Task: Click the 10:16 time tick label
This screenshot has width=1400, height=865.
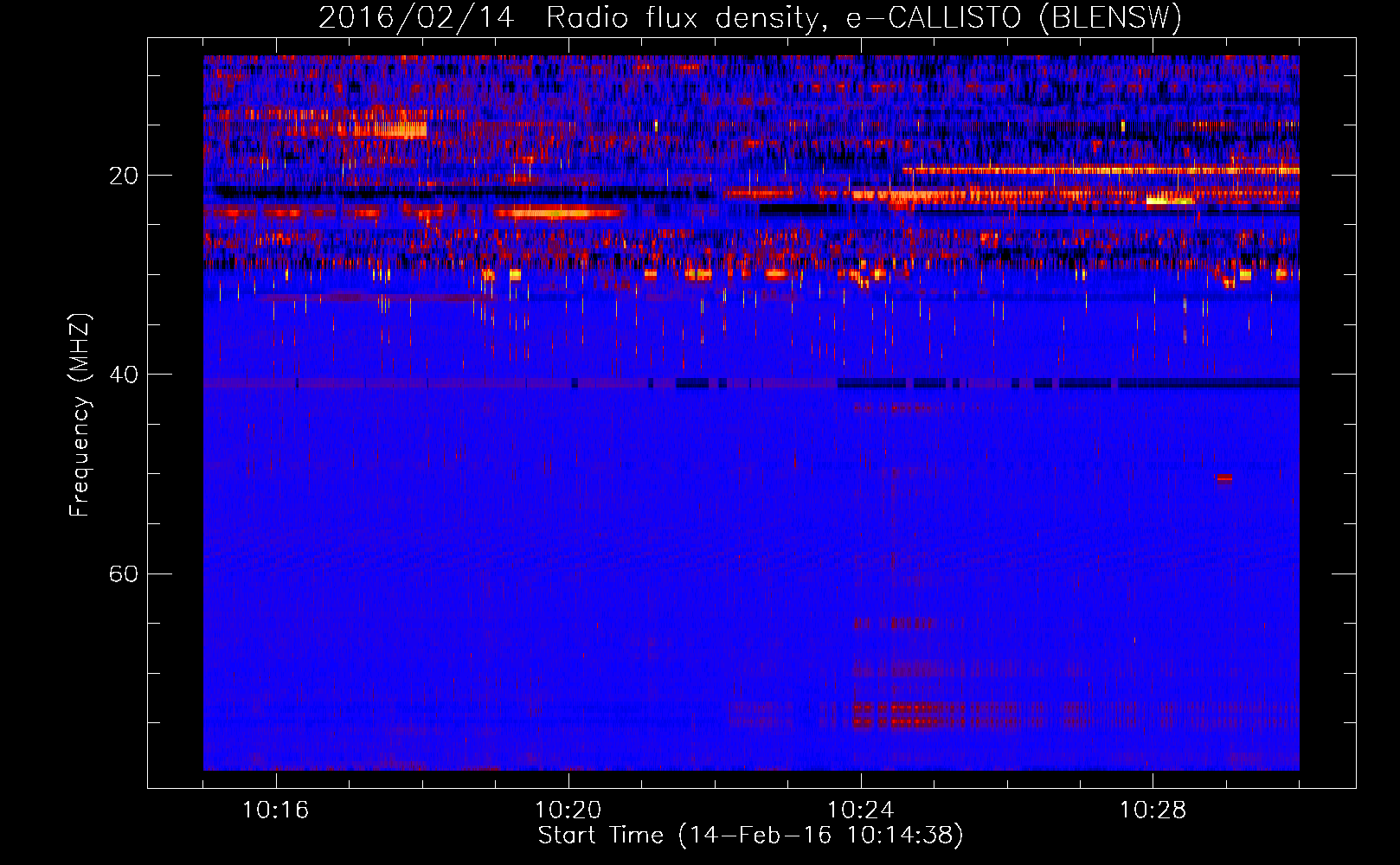Action: point(276,811)
